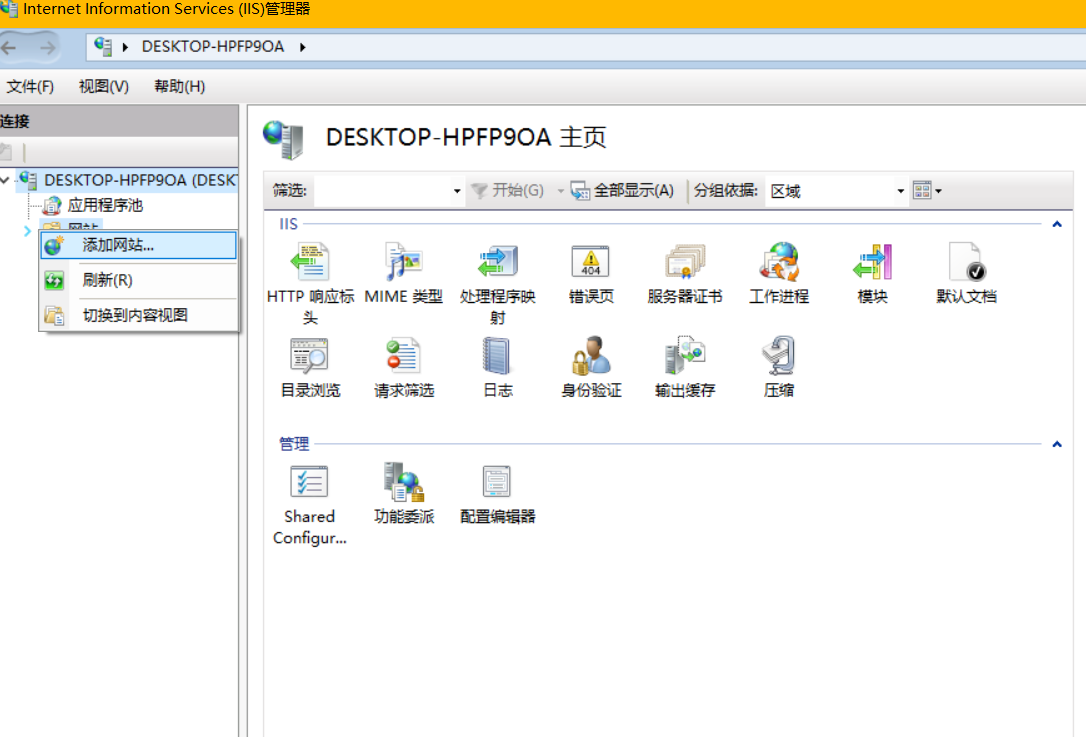Click the server icon in the address bar
This screenshot has width=1086, height=737.
click(103, 46)
